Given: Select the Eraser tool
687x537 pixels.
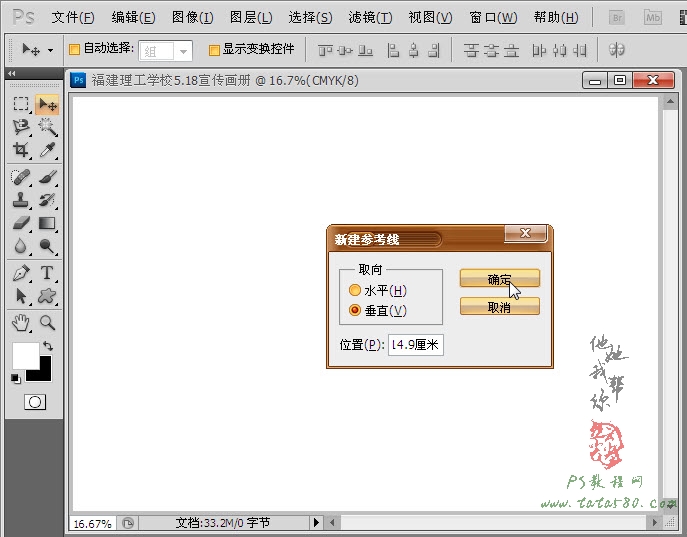Looking at the screenshot, I should (21, 223).
